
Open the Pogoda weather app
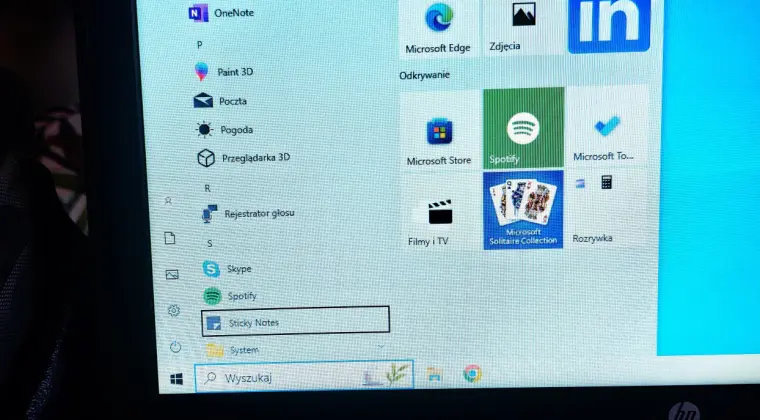point(224,129)
